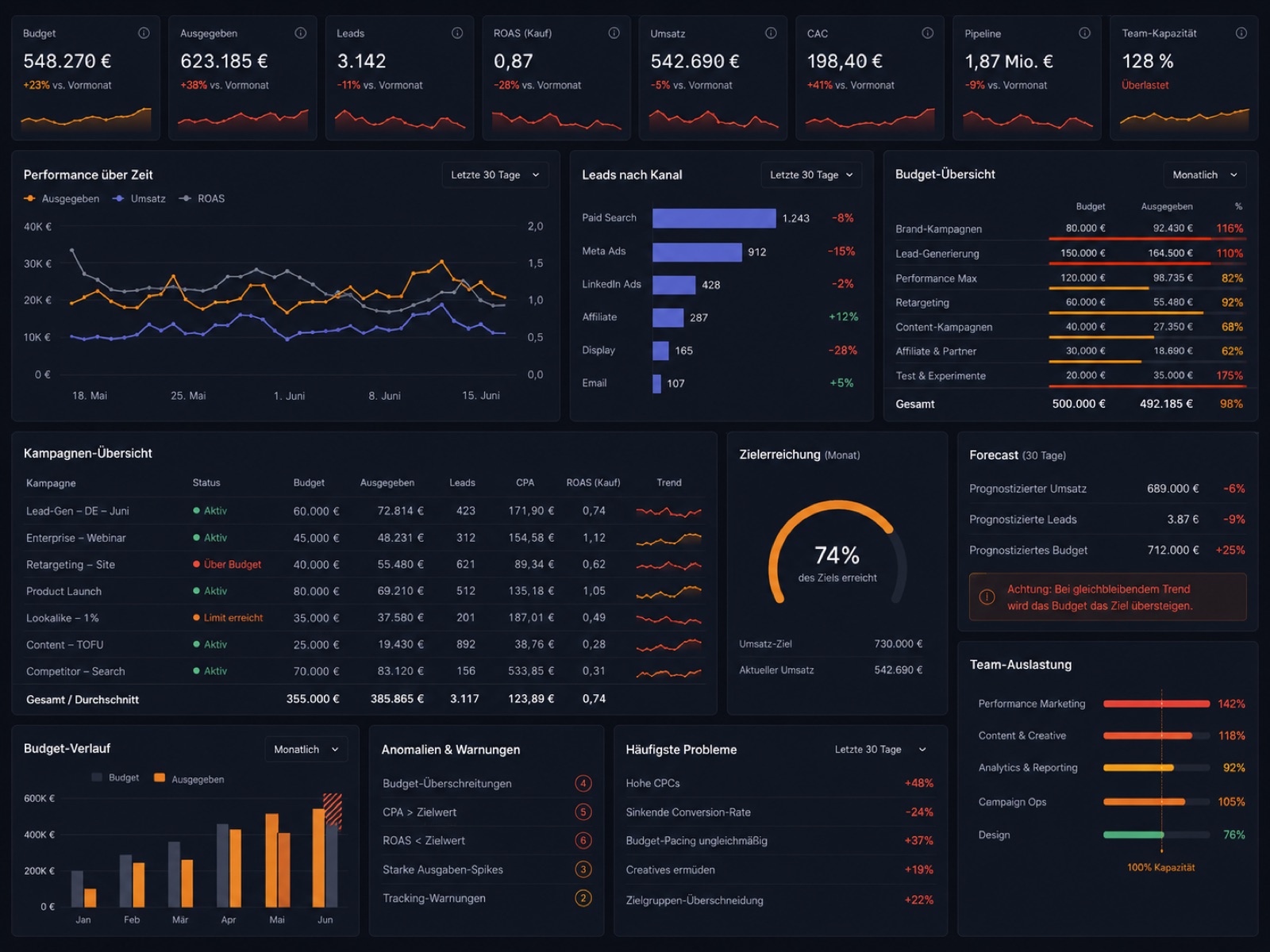Click the orange status dot of Lookalike – 1%
This screenshot has width=1270, height=952.
[196, 618]
